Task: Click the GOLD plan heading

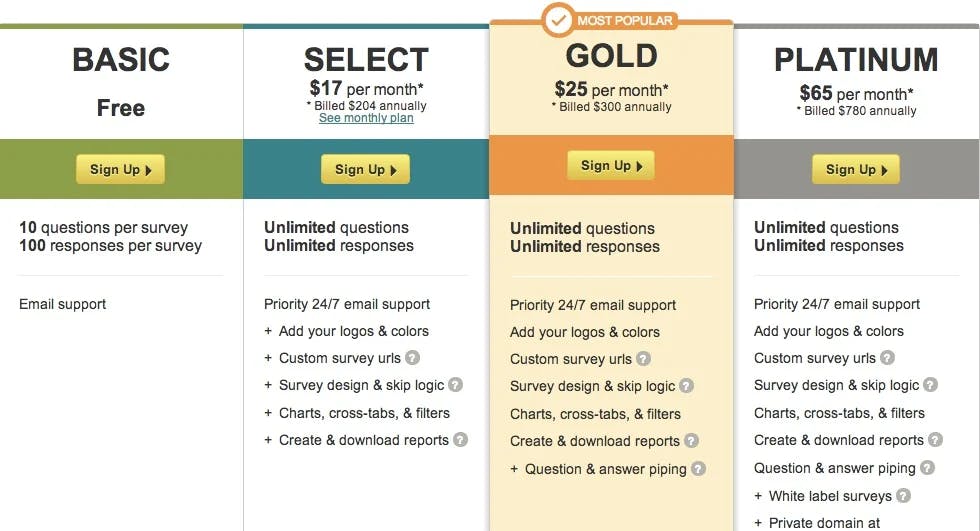Action: [x=612, y=56]
